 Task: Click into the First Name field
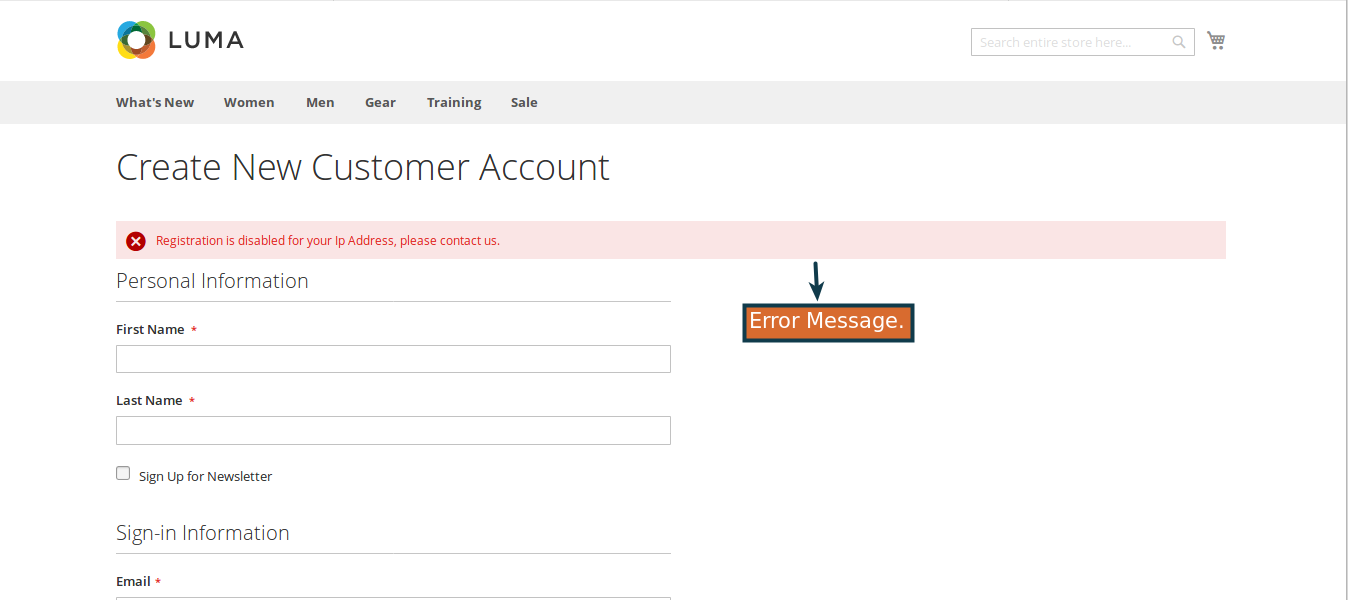393,359
